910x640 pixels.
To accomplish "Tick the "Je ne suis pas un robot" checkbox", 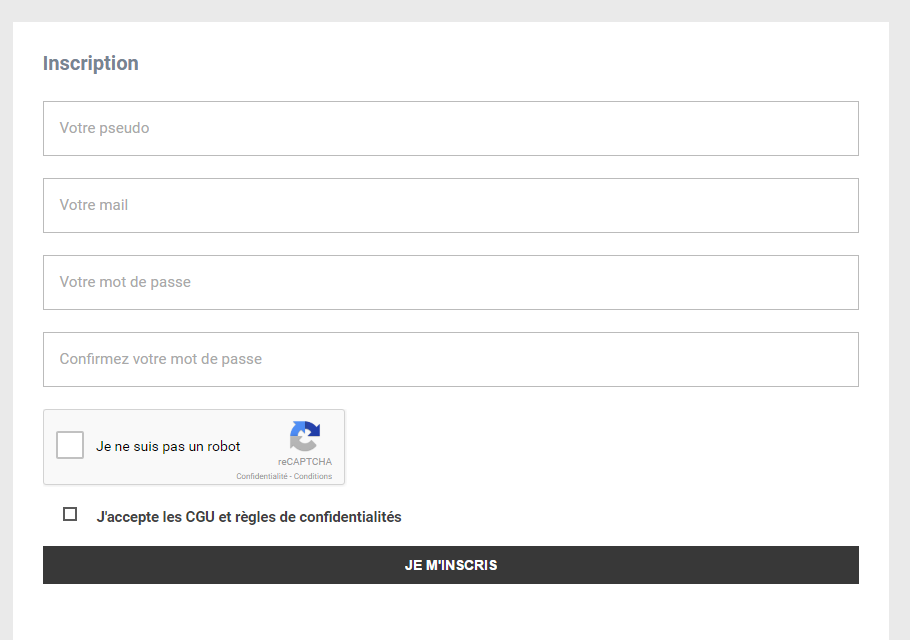I will click(x=70, y=446).
